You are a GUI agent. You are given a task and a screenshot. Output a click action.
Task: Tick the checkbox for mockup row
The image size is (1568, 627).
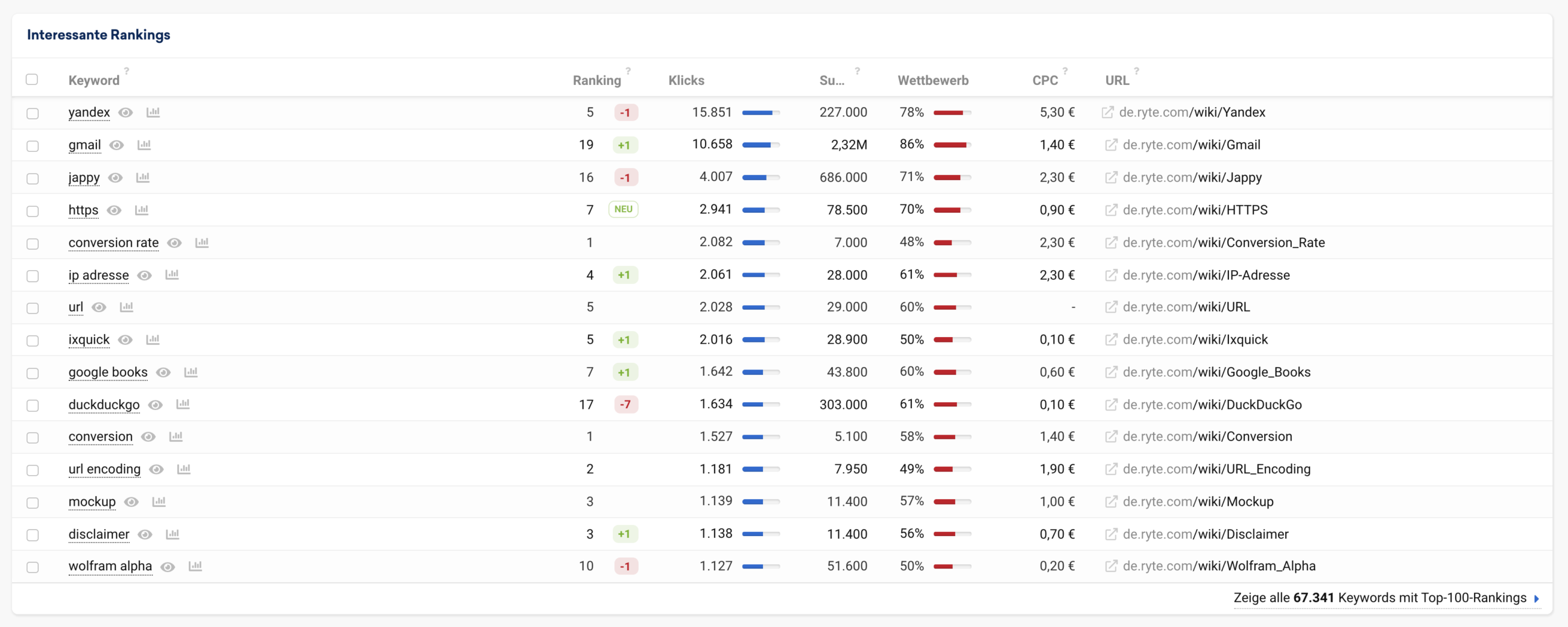click(x=32, y=503)
